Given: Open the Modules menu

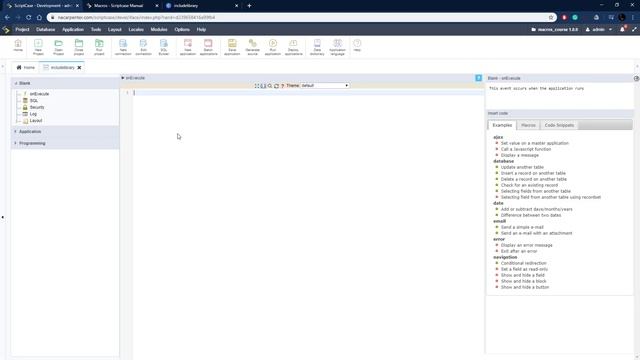Looking at the screenshot, I should point(159,29).
